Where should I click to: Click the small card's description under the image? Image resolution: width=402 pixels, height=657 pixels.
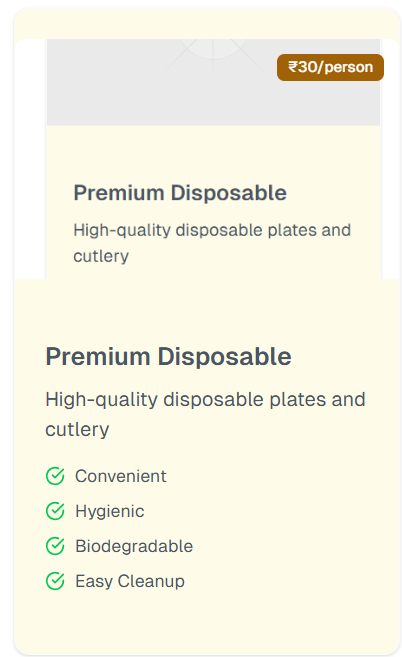point(212,243)
